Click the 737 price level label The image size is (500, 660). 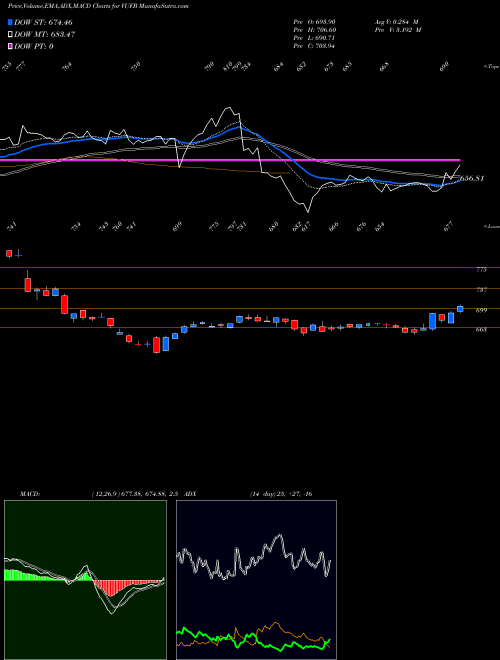coord(481,290)
